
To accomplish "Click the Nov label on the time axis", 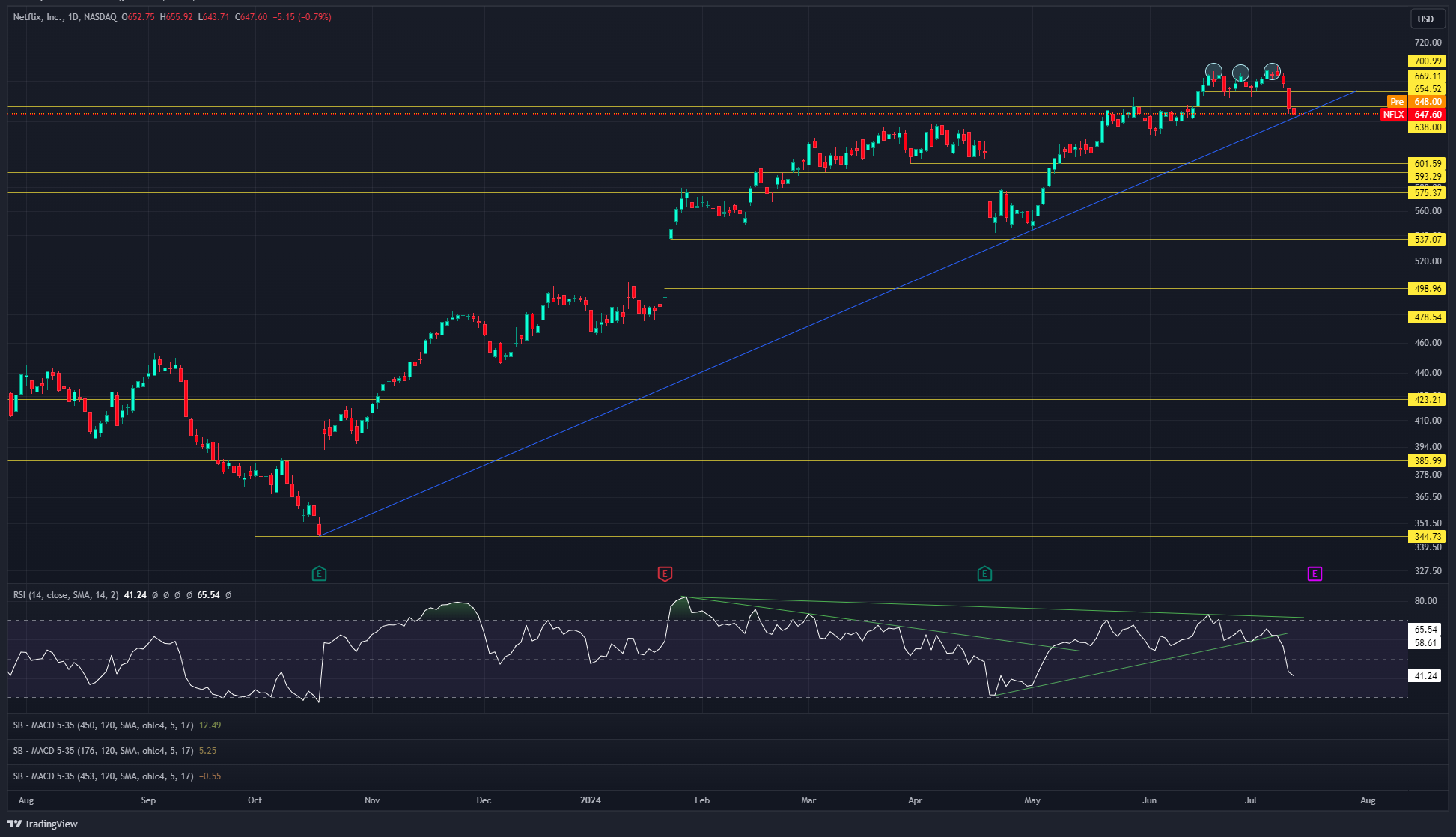I will [372, 800].
